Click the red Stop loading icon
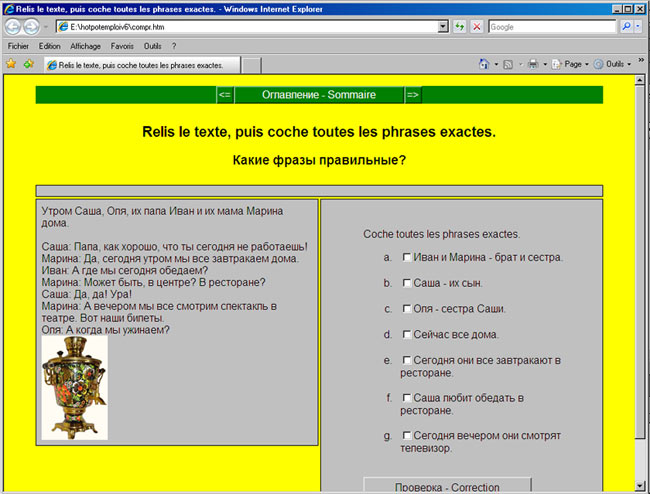The image size is (650, 494). click(x=476, y=27)
